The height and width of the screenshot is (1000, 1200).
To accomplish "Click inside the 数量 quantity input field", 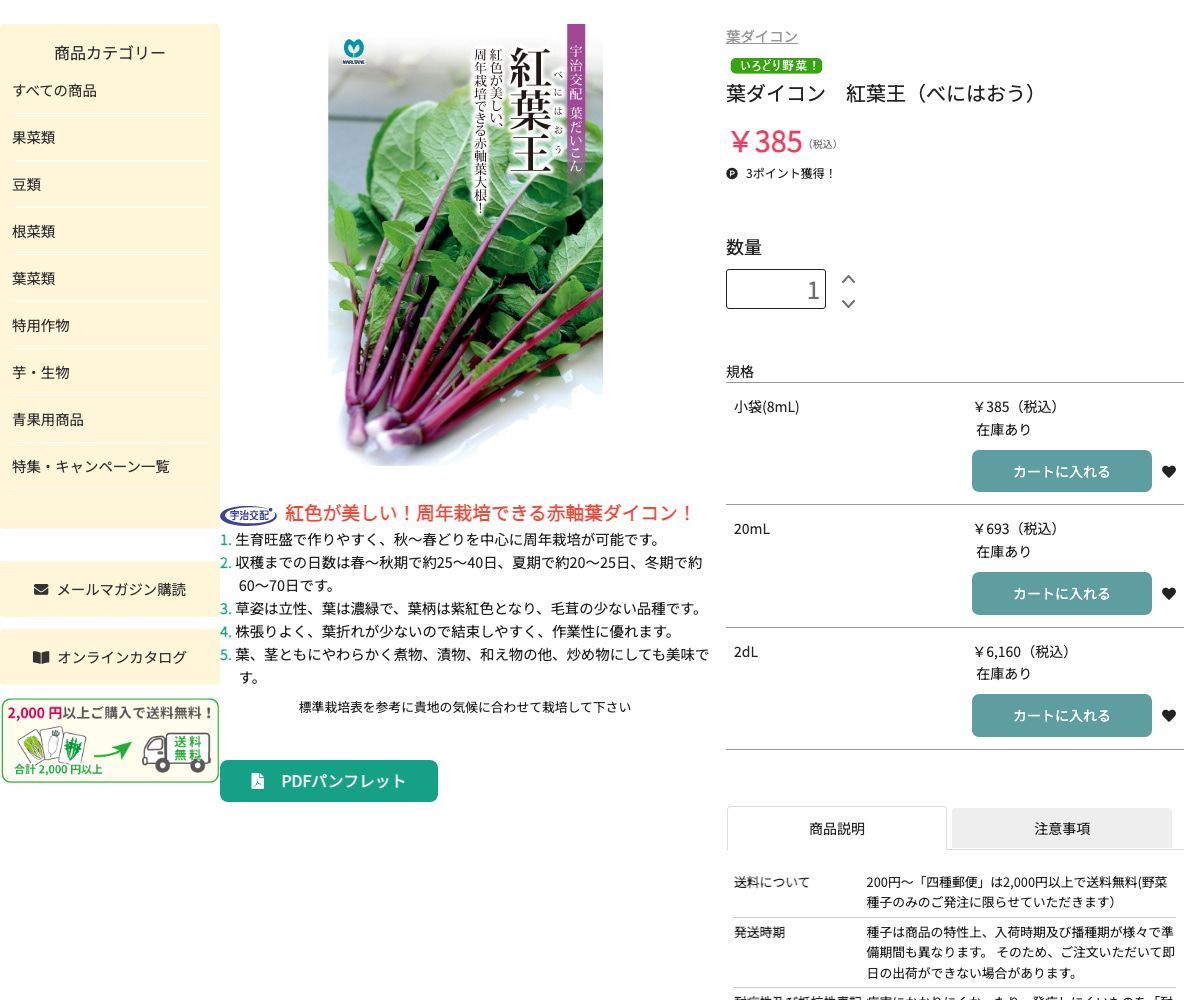I will click(x=775, y=289).
